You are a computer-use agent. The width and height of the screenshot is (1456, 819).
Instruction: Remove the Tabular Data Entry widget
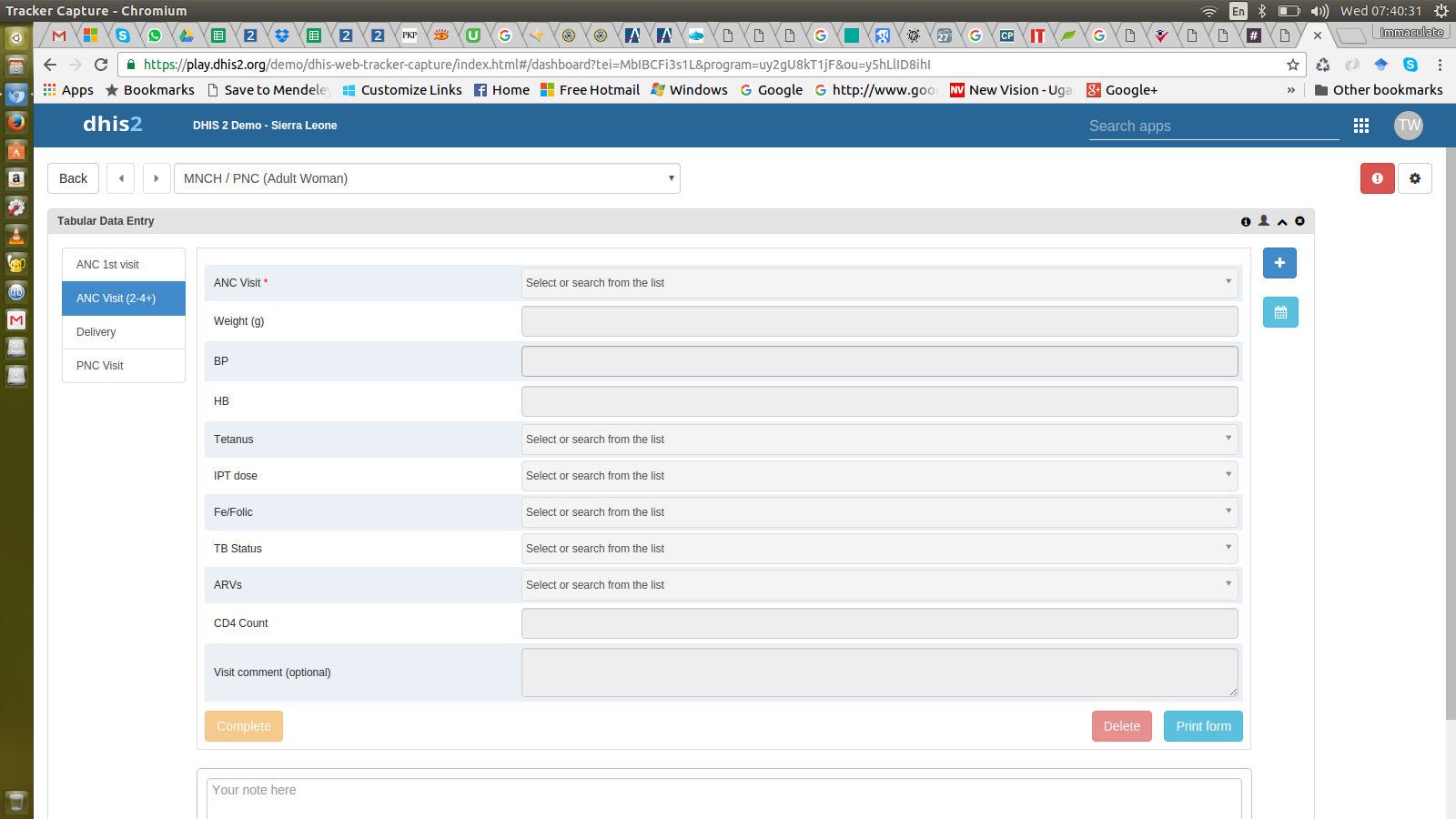click(1299, 221)
